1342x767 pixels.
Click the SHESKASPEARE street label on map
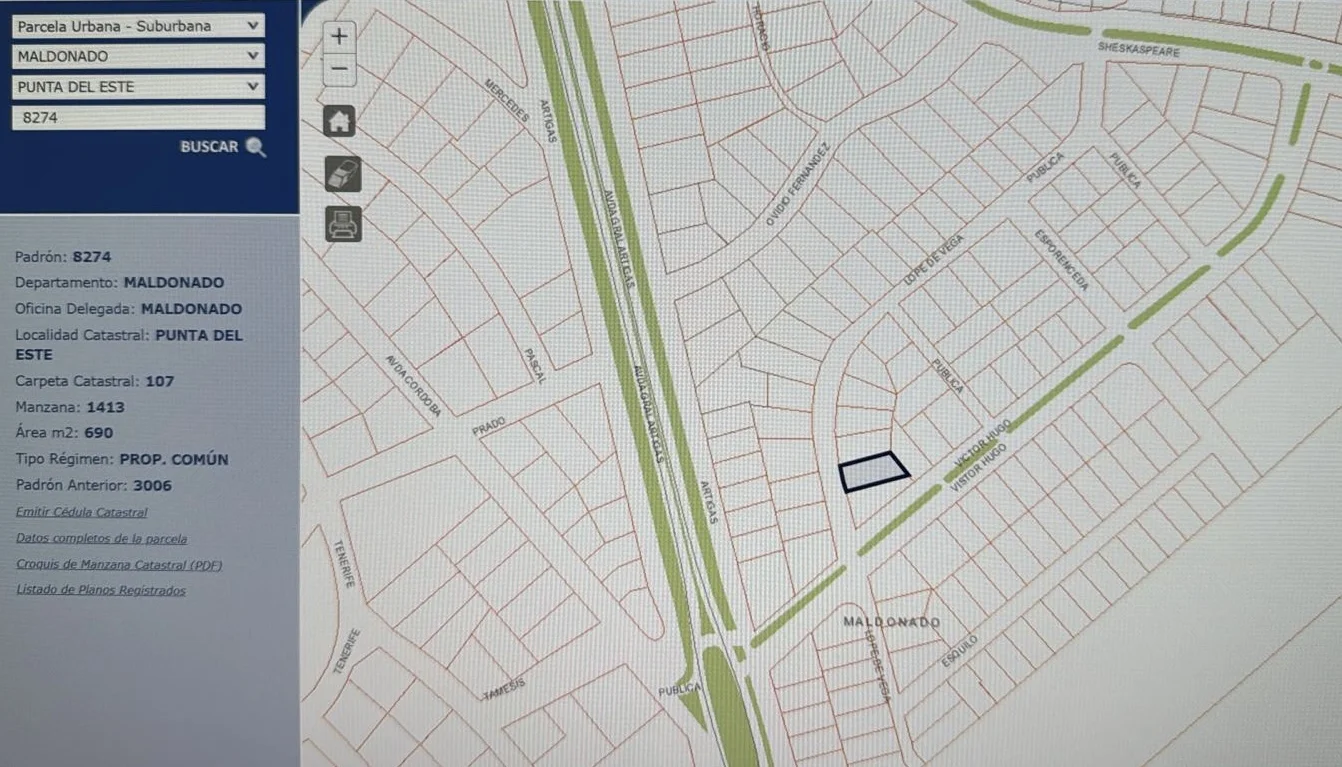[1138, 49]
